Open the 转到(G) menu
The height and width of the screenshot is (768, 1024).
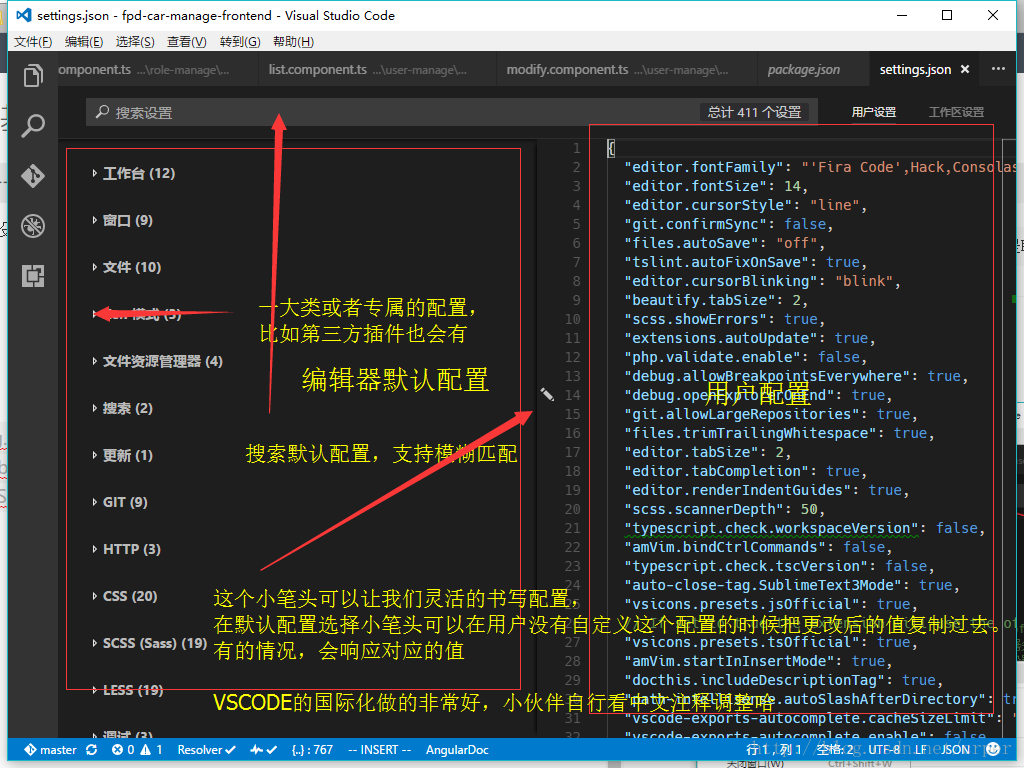(240, 42)
